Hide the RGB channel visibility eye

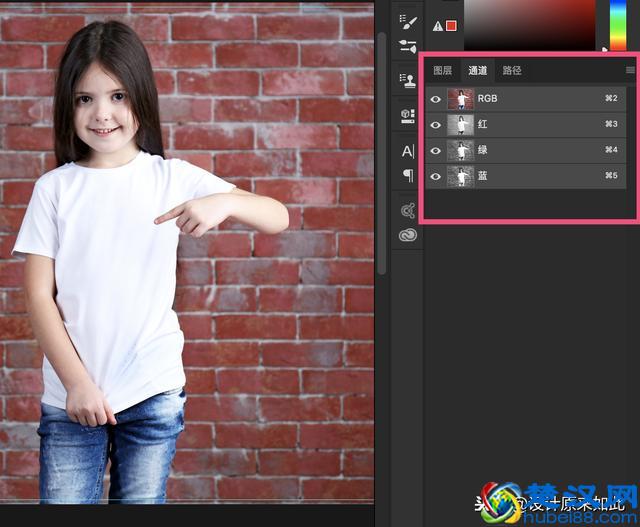pos(435,99)
